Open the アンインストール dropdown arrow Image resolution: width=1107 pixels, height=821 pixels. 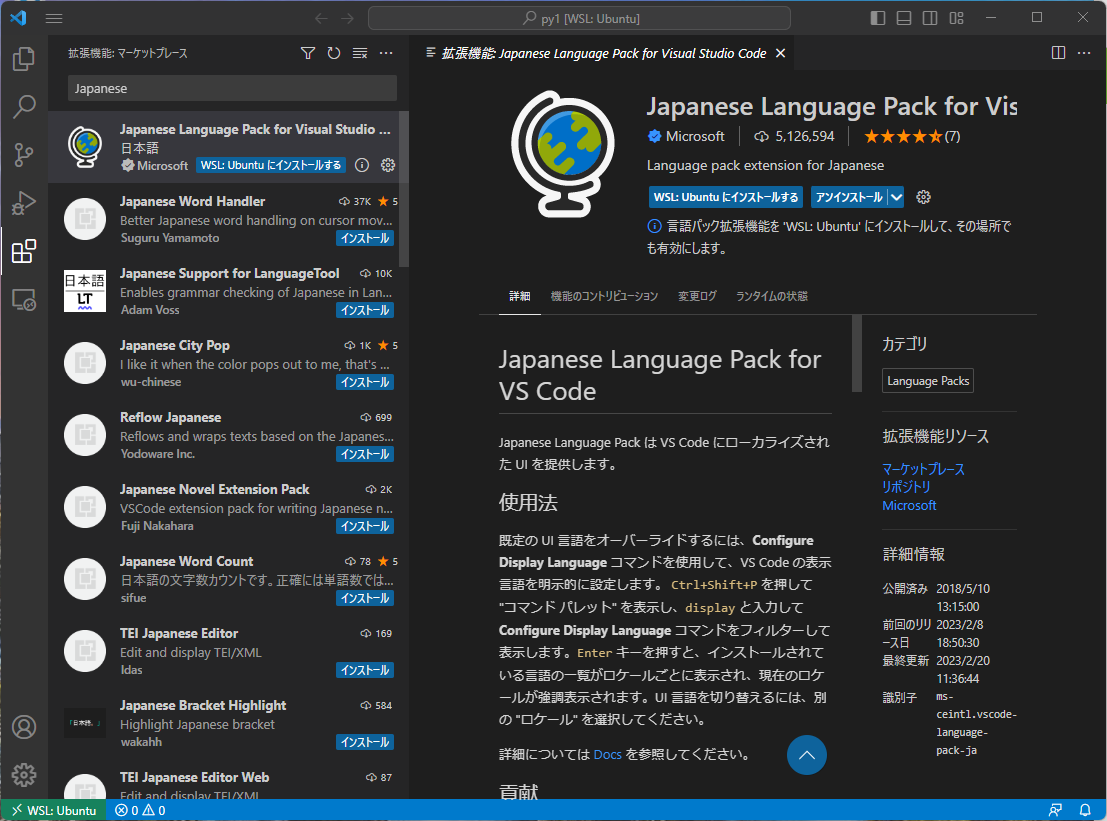pos(895,198)
